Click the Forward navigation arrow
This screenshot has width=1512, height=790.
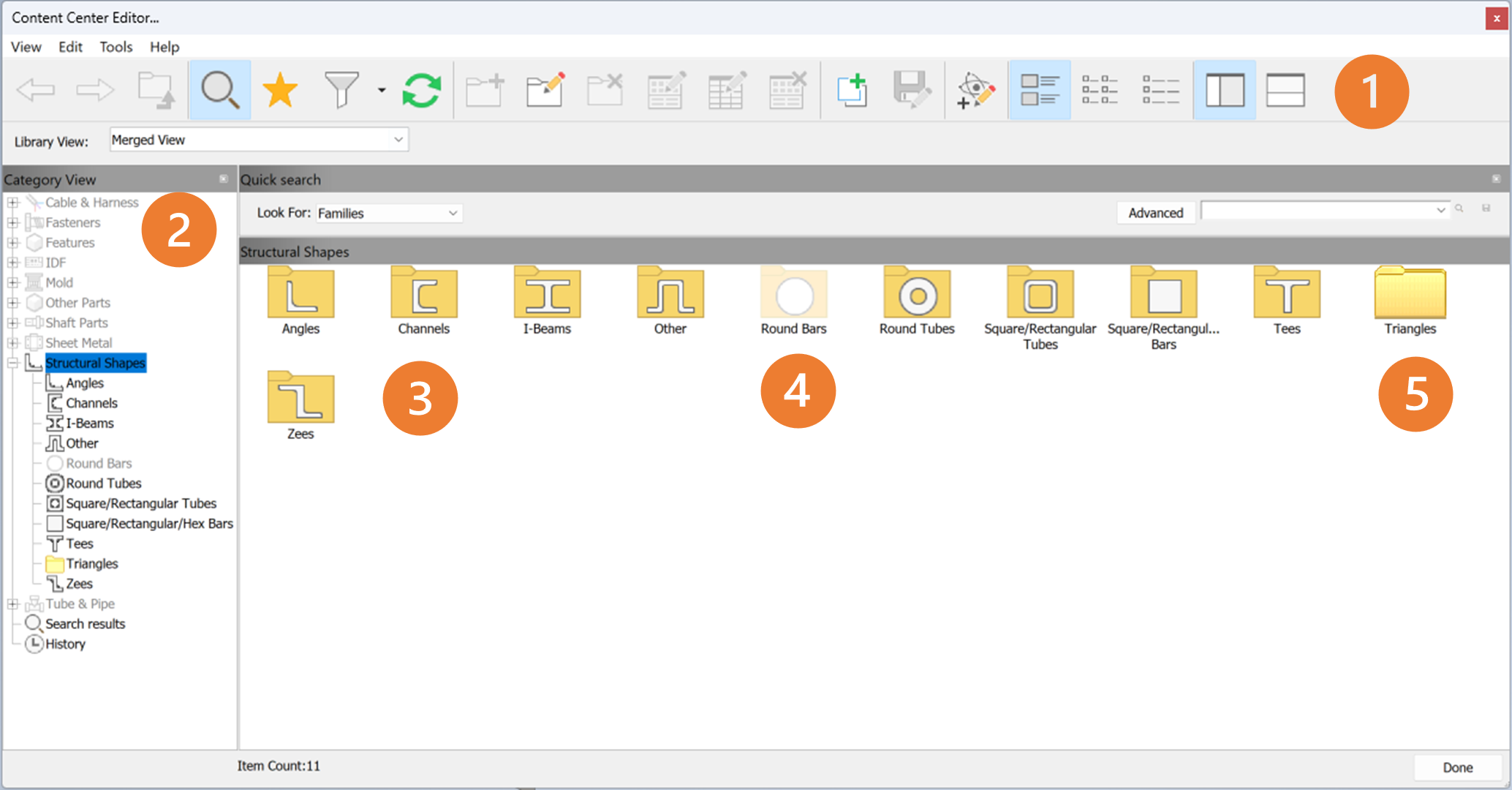tap(96, 91)
